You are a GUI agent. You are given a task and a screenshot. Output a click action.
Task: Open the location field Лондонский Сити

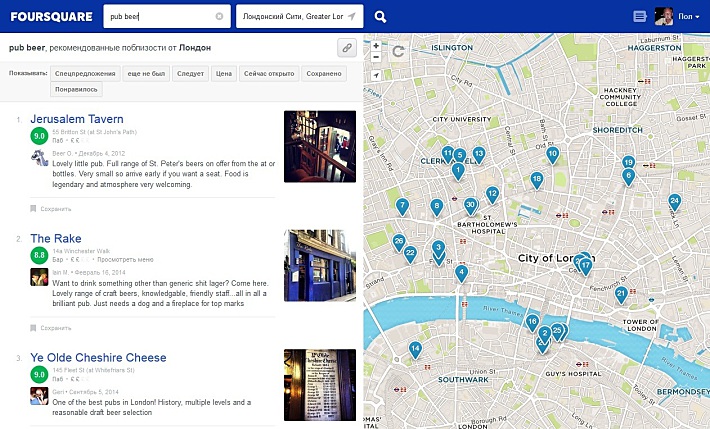pyautogui.click(x=290, y=17)
